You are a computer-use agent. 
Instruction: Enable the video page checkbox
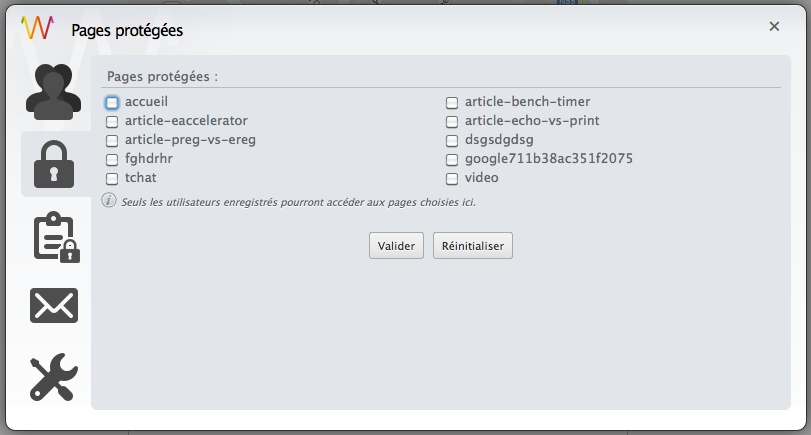pos(452,179)
